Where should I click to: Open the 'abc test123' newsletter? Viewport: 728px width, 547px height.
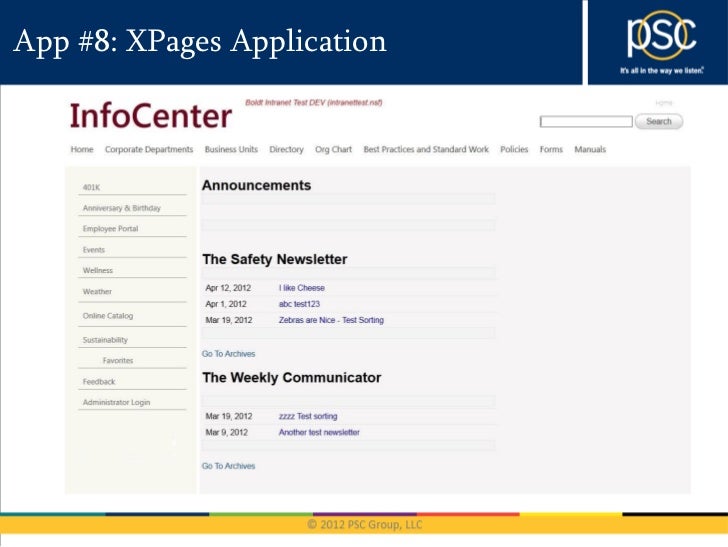click(x=299, y=304)
